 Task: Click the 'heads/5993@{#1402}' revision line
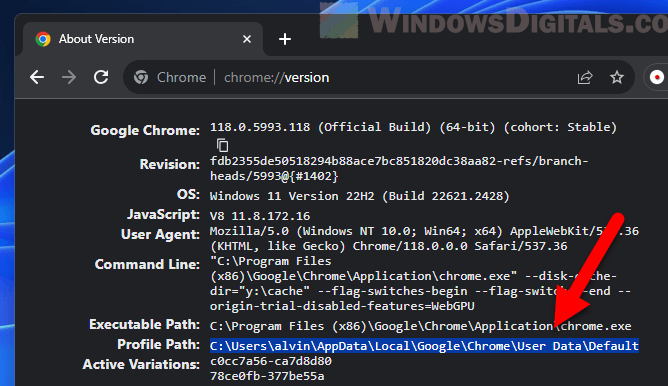pyautogui.click(x=274, y=176)
